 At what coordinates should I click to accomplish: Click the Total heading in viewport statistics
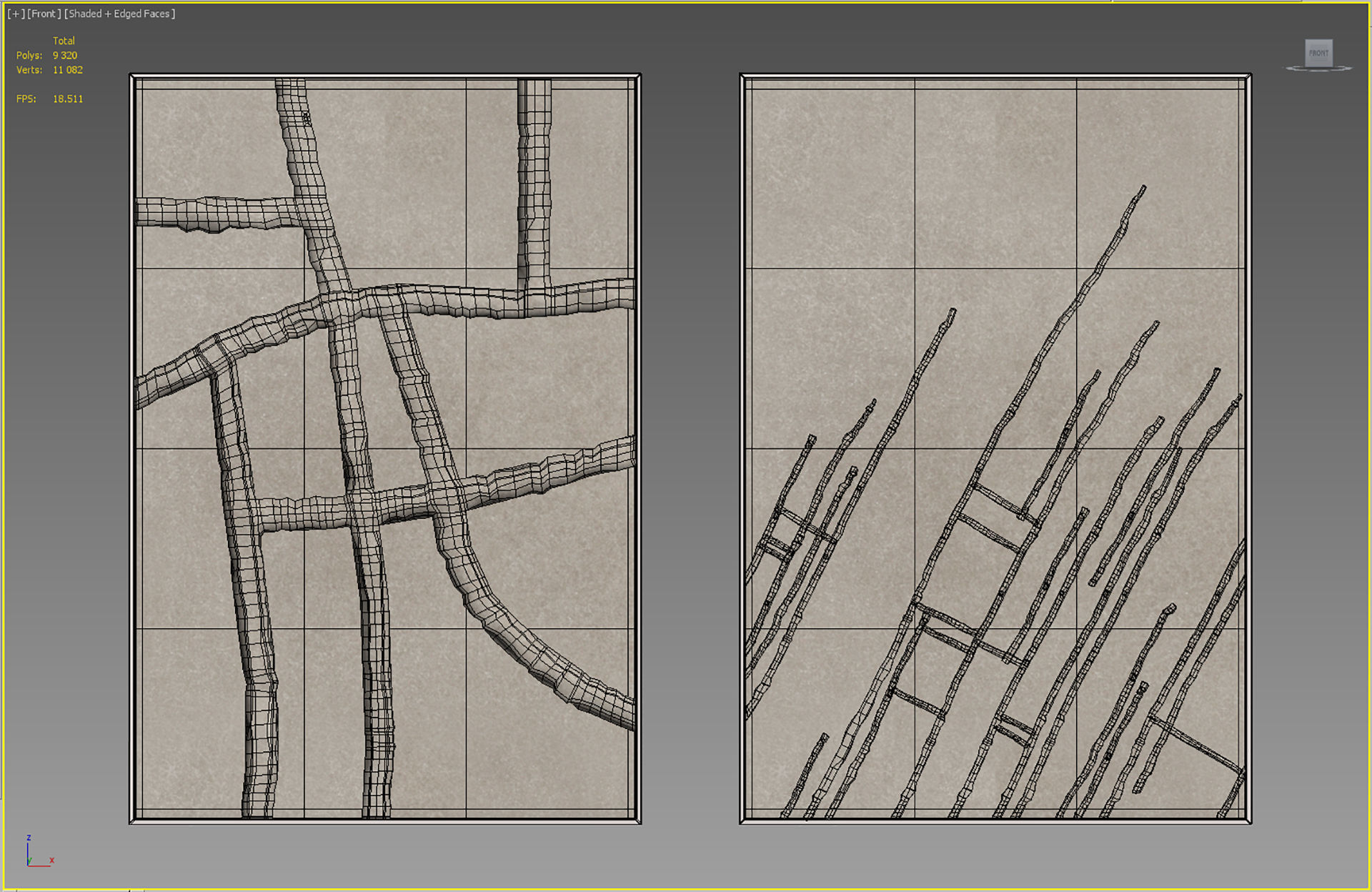click(64, 41)
